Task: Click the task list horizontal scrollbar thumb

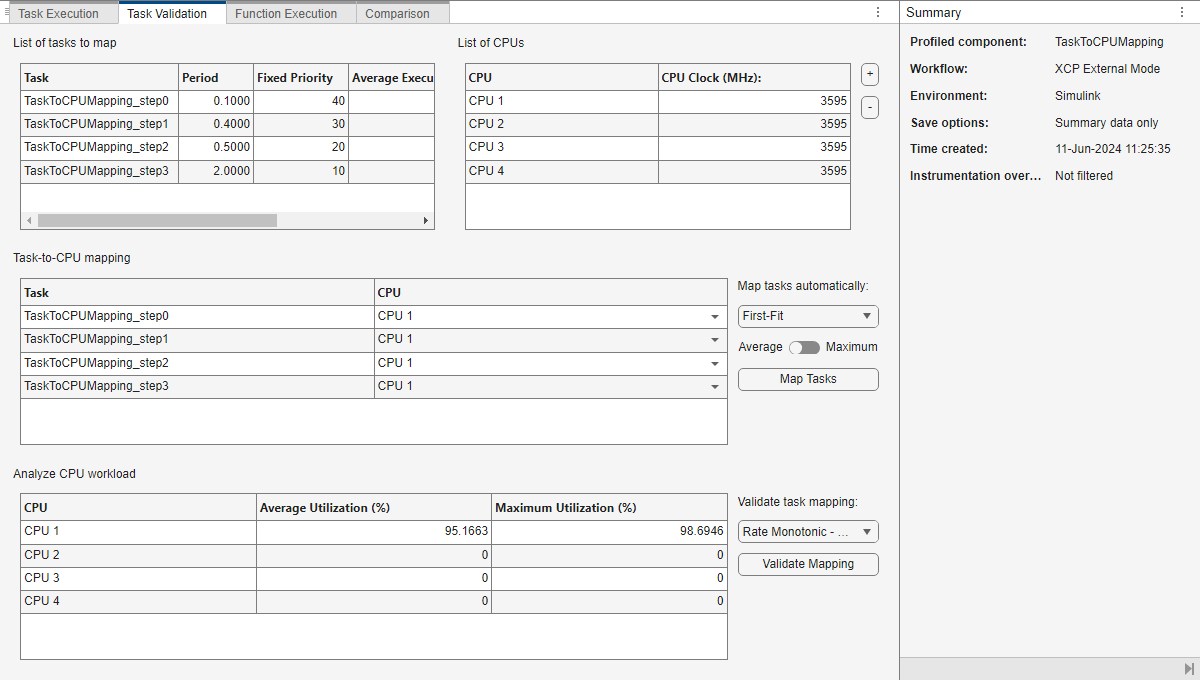Action: point(156,220)
